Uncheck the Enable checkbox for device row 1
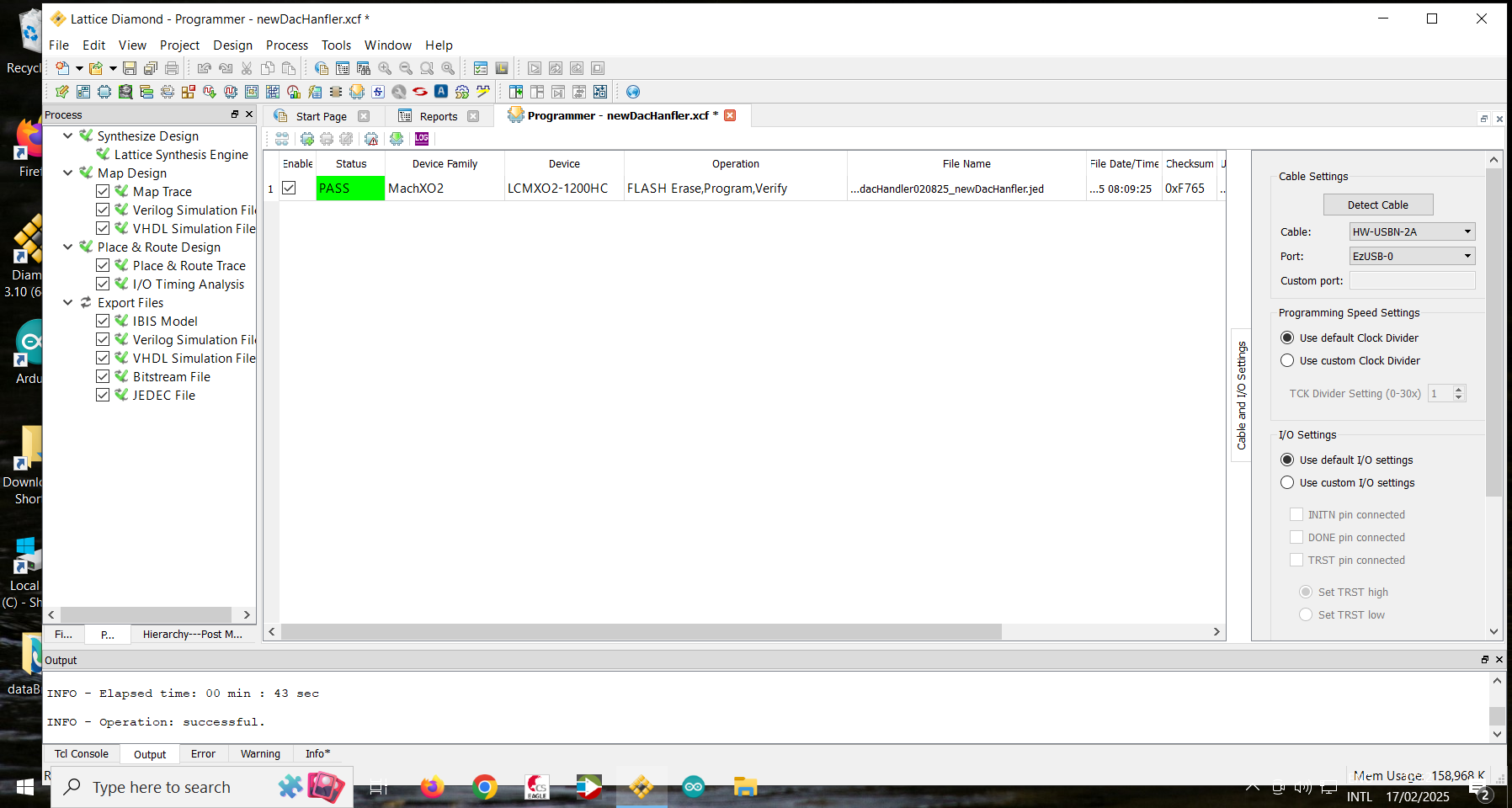 289,188
